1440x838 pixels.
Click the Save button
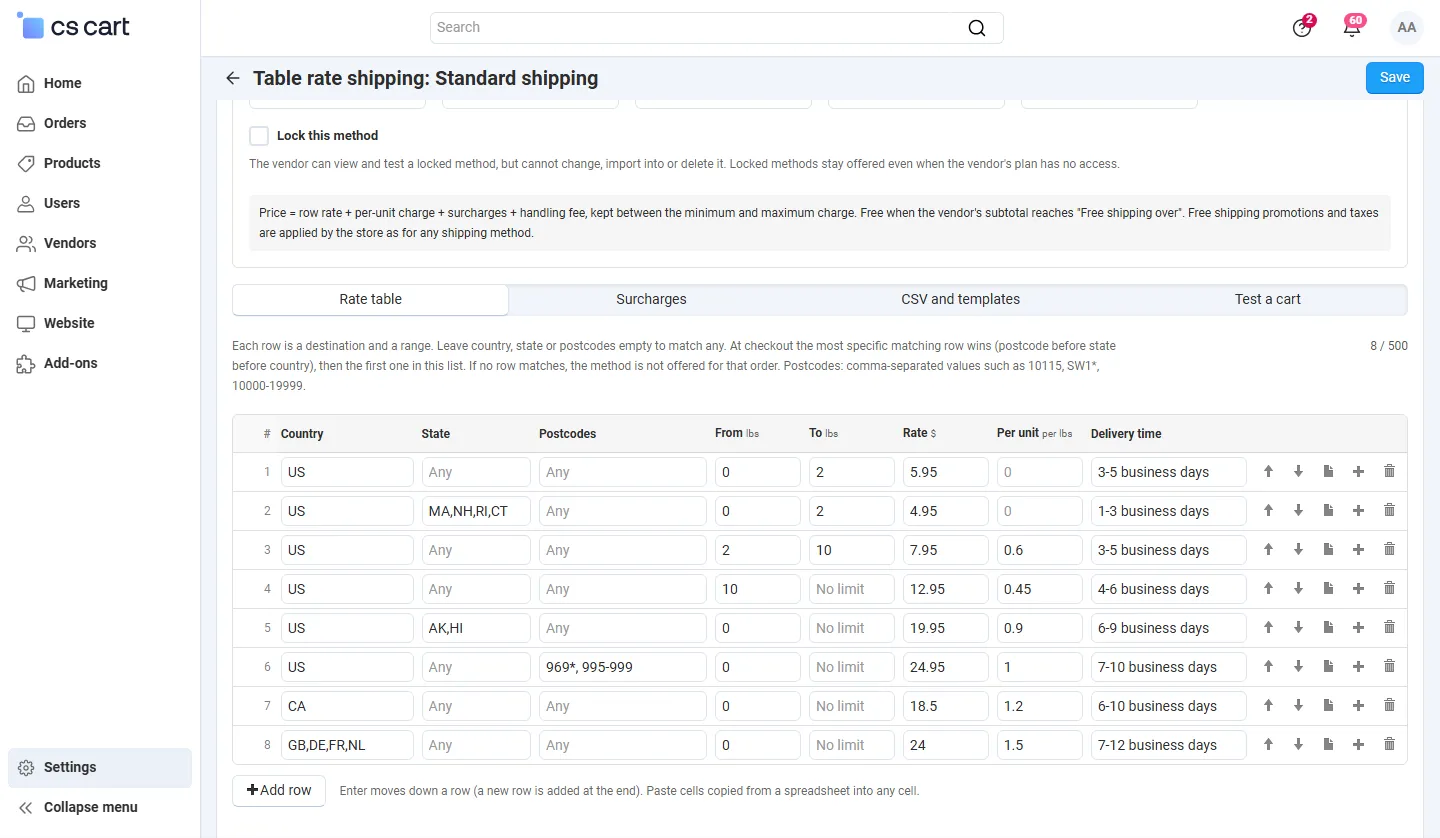tap(1394, 78)
